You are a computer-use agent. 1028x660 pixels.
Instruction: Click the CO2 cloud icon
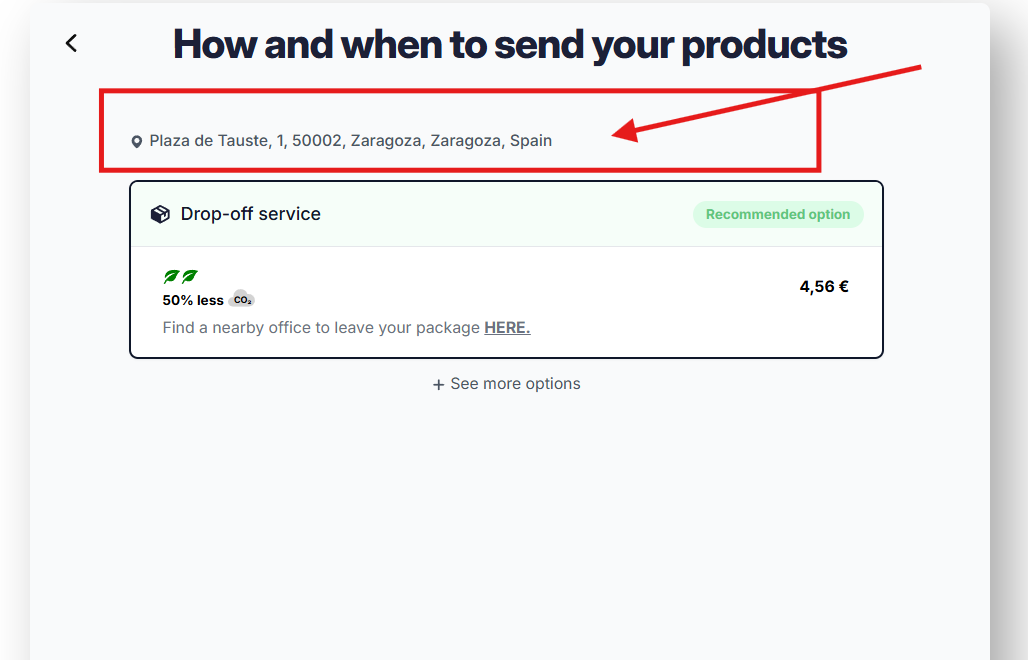(x=243, y=299)
